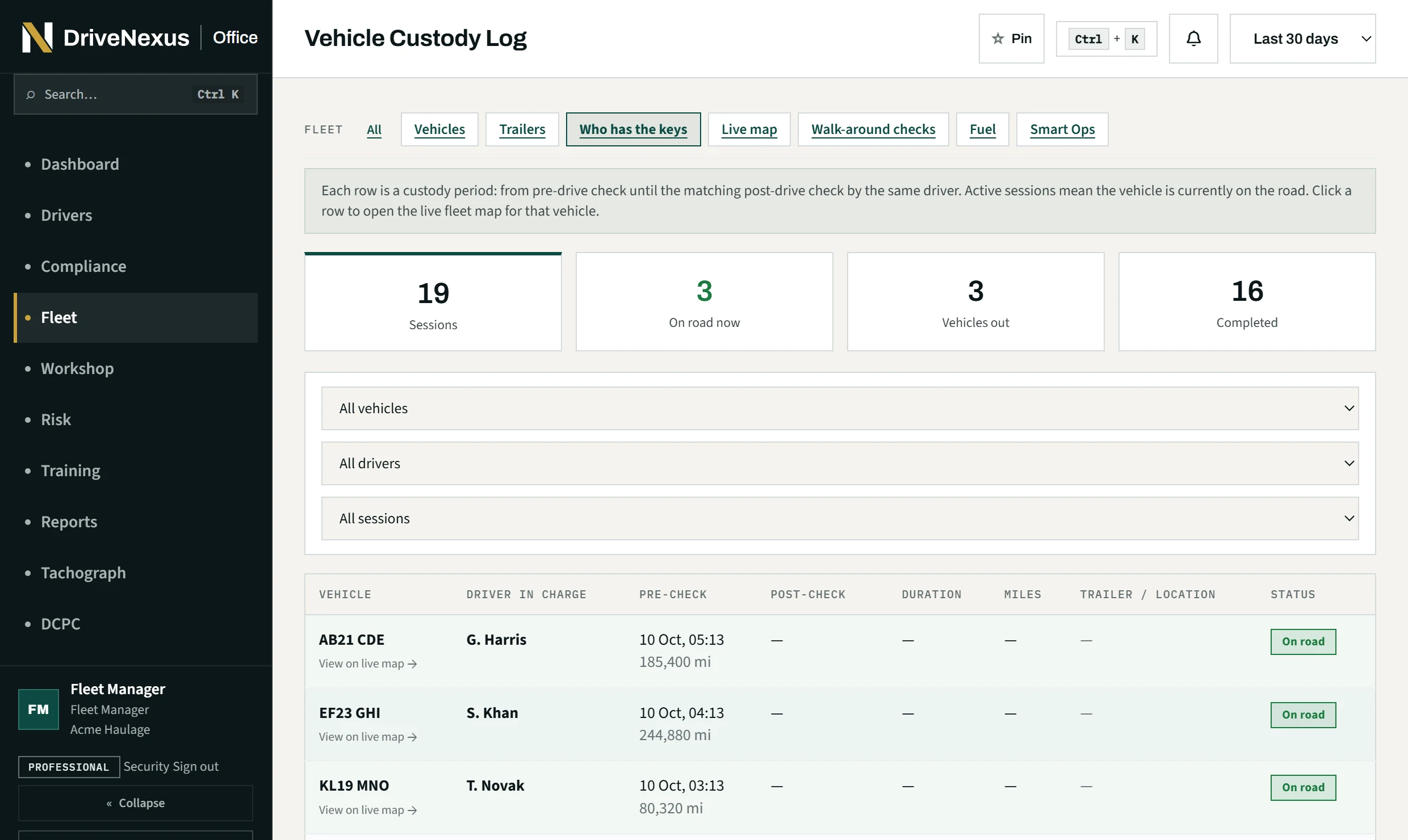The width and height of the screenshot is (1408, 840).
Task: Click View on live map for KL19 MNO
Action: tap(368, 810)
